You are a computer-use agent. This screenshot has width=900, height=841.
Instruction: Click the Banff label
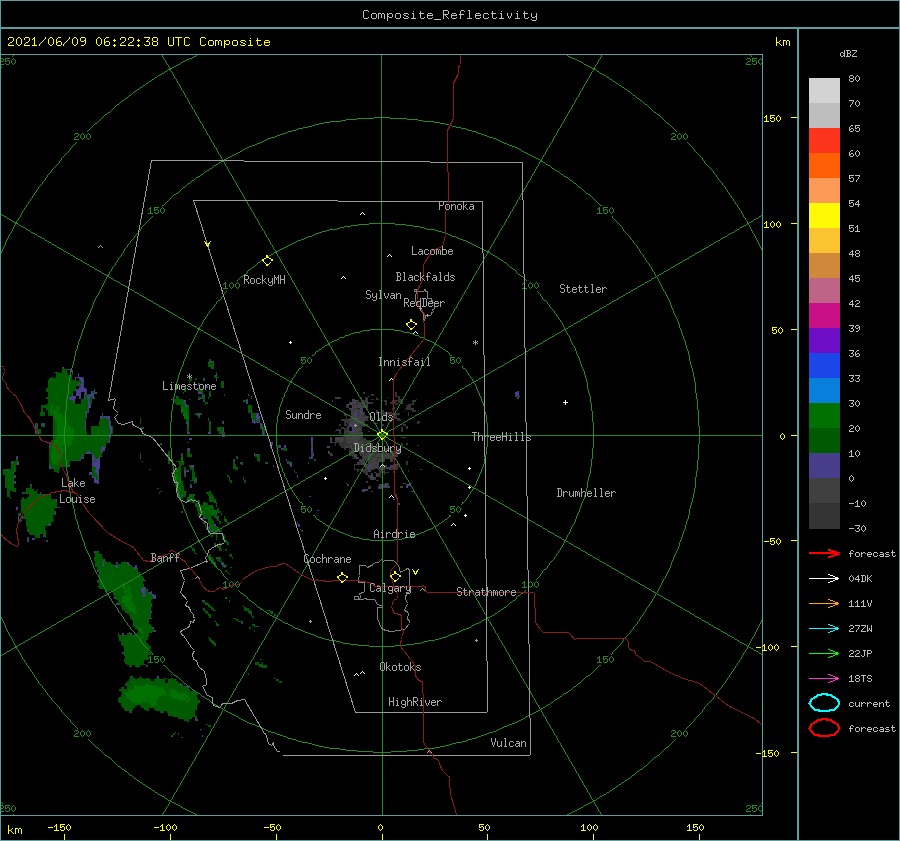[165, 557]
